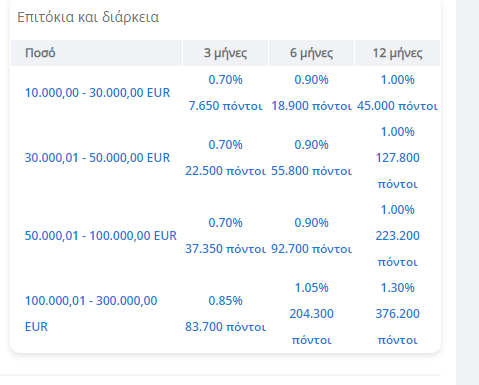Click '92.700 πόντοι' in the 6-month column
The width and height of the screenshot is (479, 385).
coord(311,249)
